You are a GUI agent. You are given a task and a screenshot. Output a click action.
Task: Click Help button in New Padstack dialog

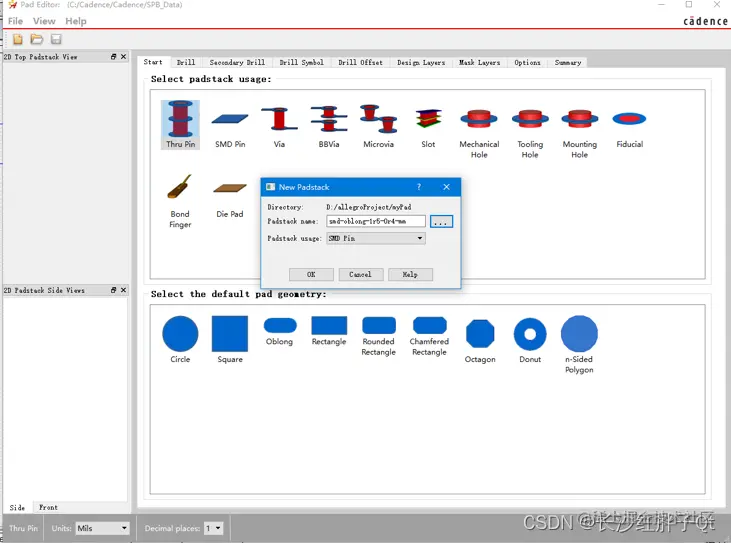[410, 275]
